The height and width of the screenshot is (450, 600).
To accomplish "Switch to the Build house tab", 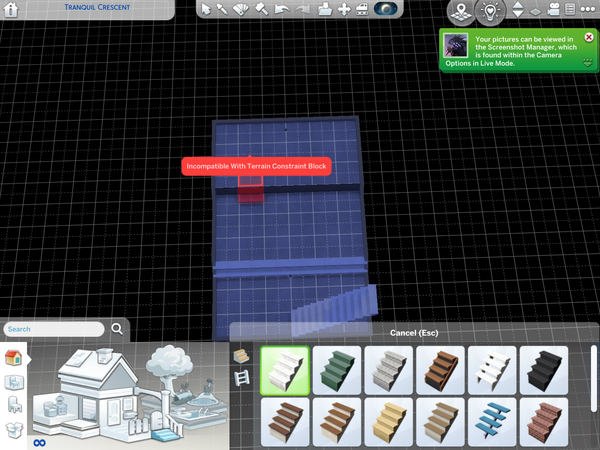I will (13, 358).
